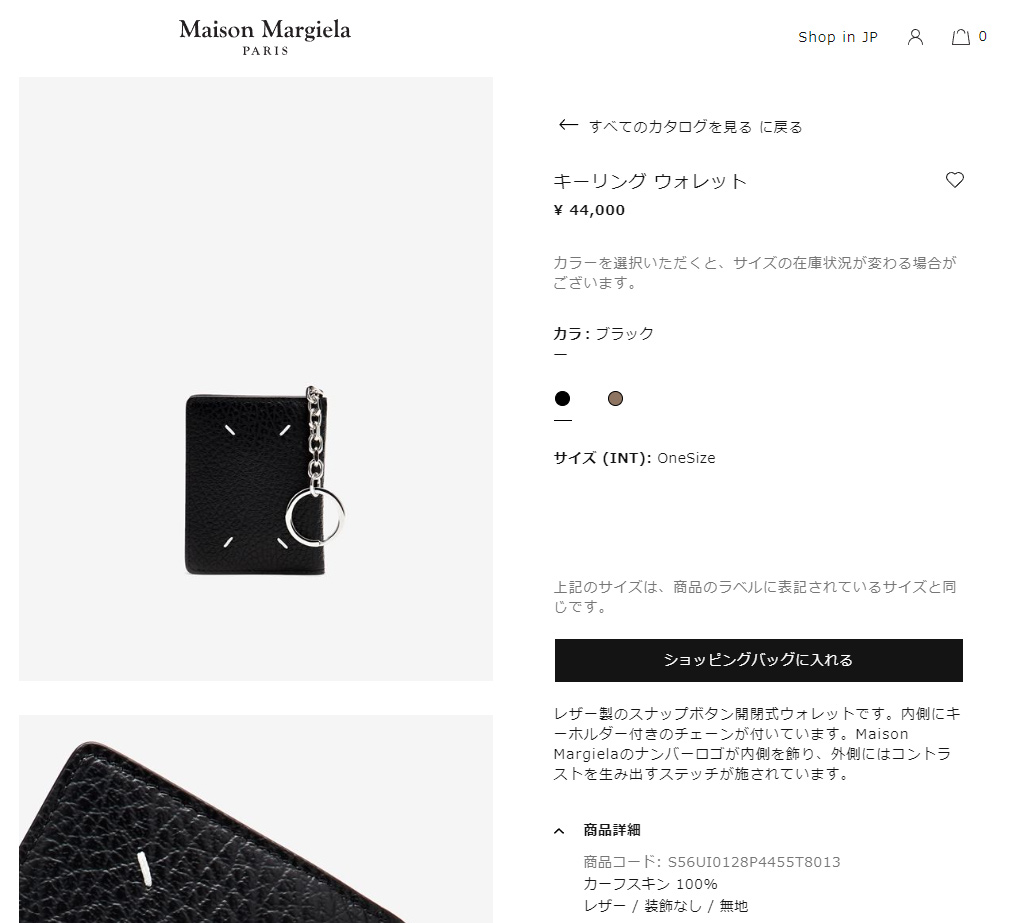The width and height of the screenshot is (1018, 923).
Task: Open main wallet product image
Action: (x=256, y=379)
